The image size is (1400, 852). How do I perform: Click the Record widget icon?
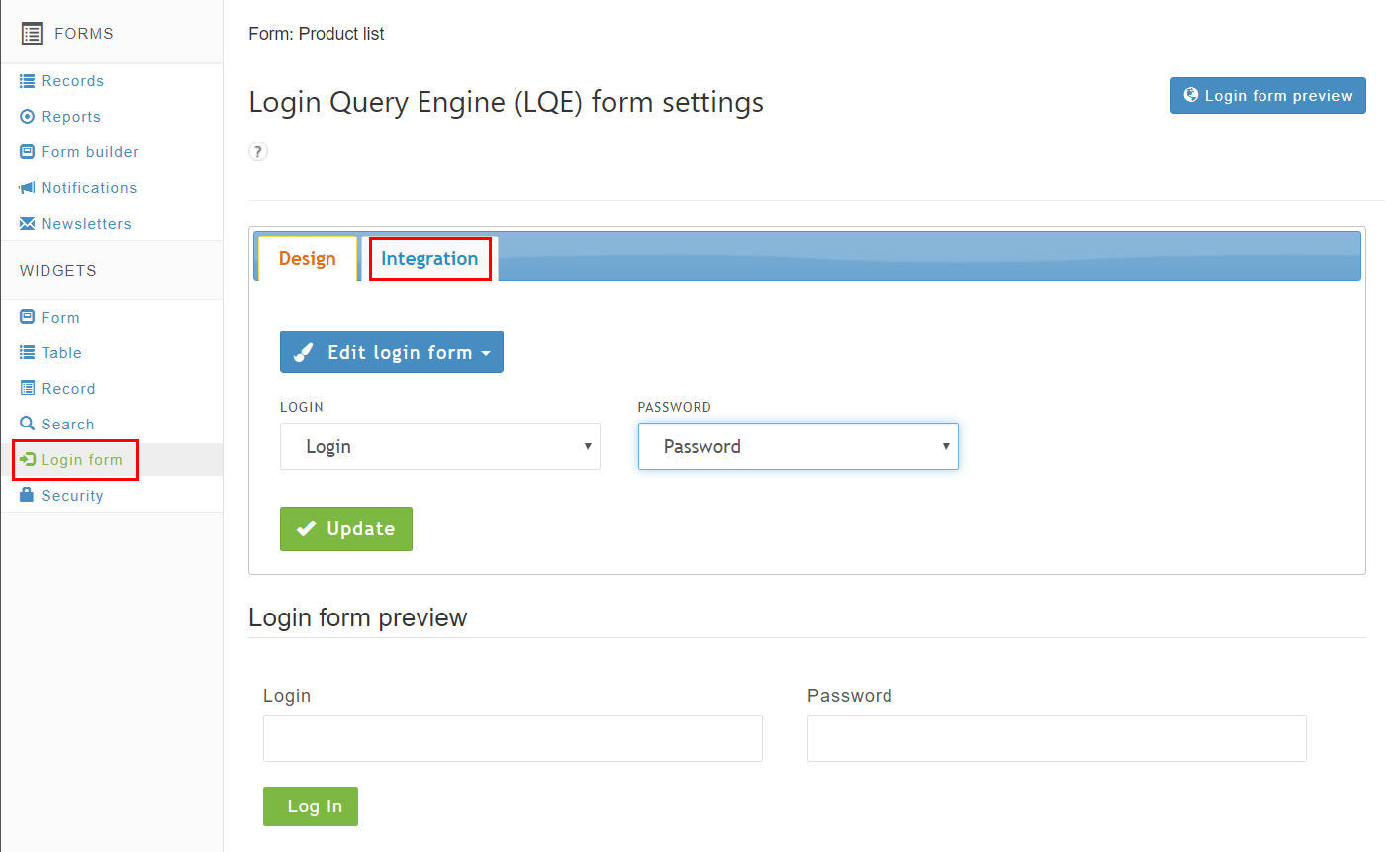coord(28,389)
